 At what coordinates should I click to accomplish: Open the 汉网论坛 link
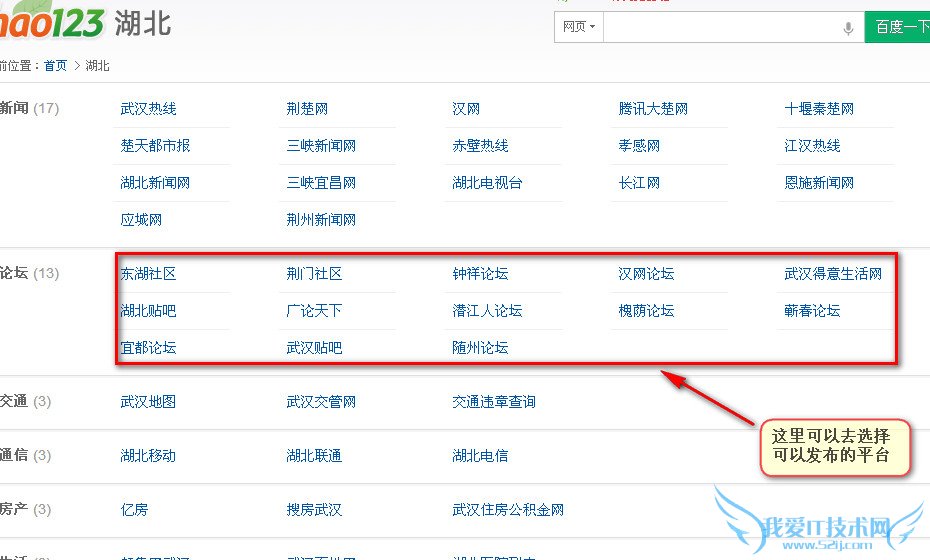646,274
